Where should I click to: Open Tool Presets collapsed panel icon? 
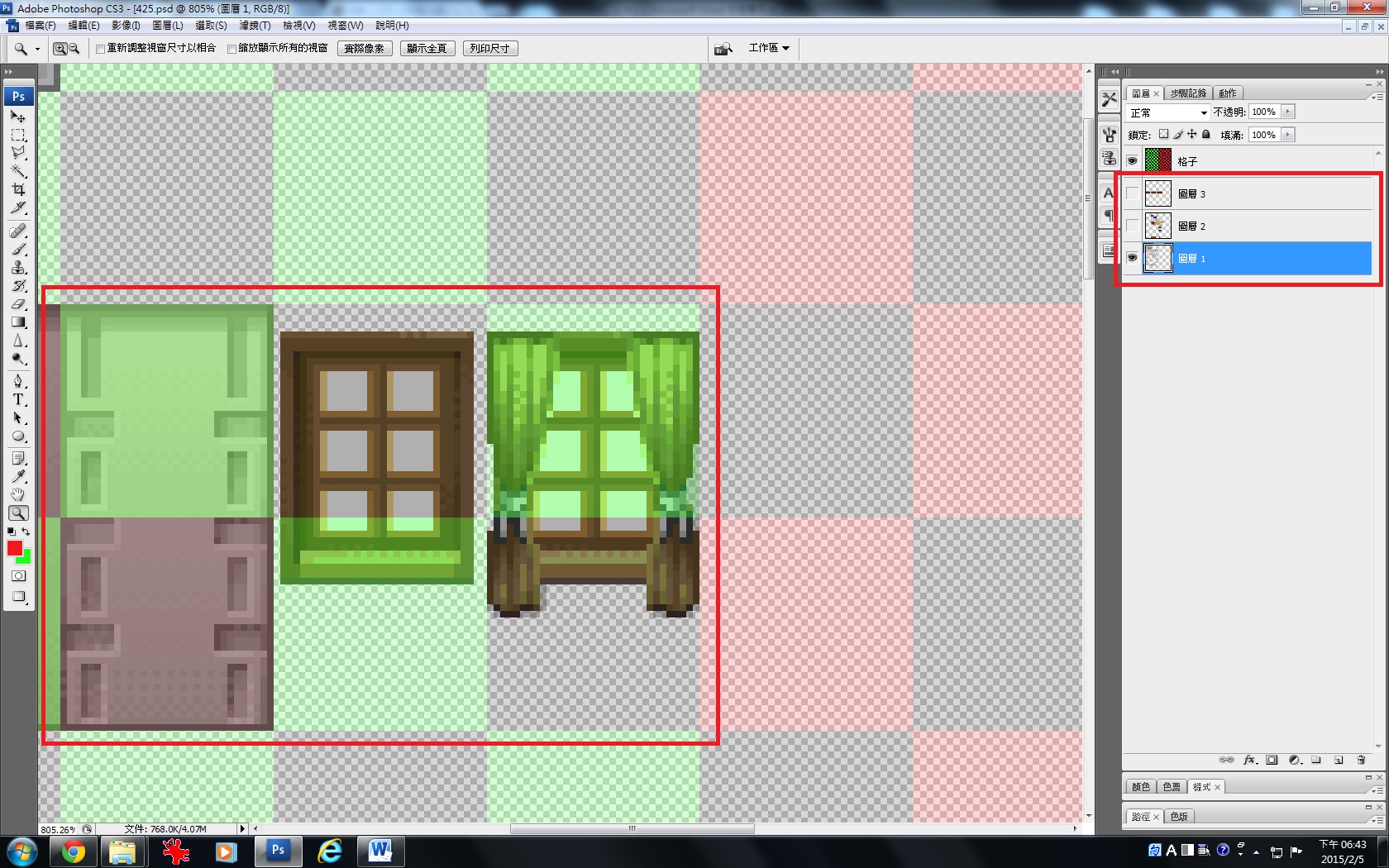point(1109,99)
